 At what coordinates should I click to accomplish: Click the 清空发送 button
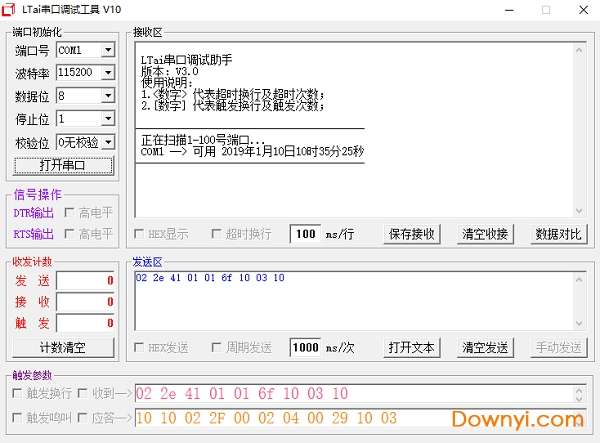(x=485, y=348)
